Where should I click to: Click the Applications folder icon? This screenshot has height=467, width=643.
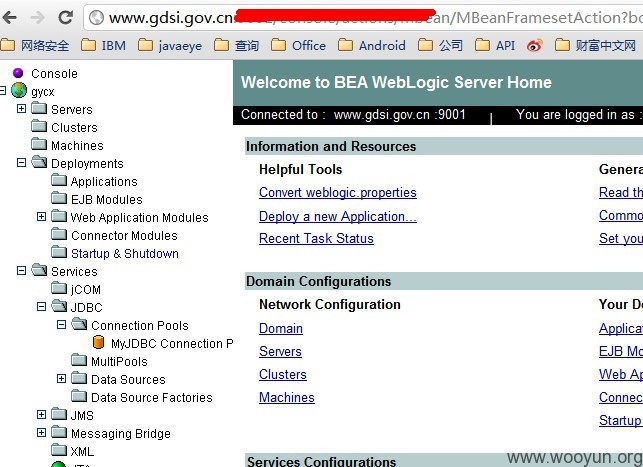coord(59,180)
